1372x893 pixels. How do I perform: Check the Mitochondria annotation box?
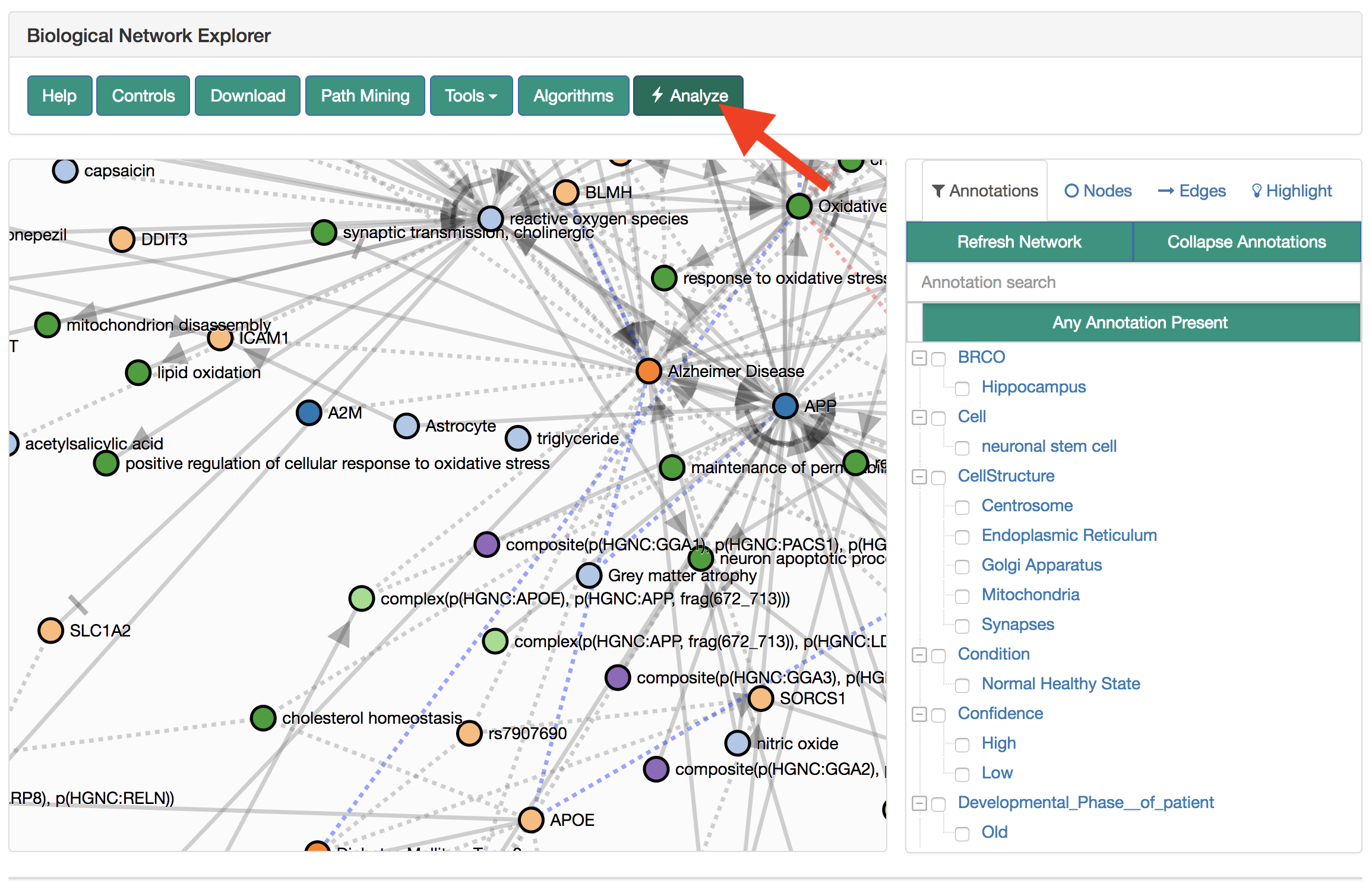(962, 596)
